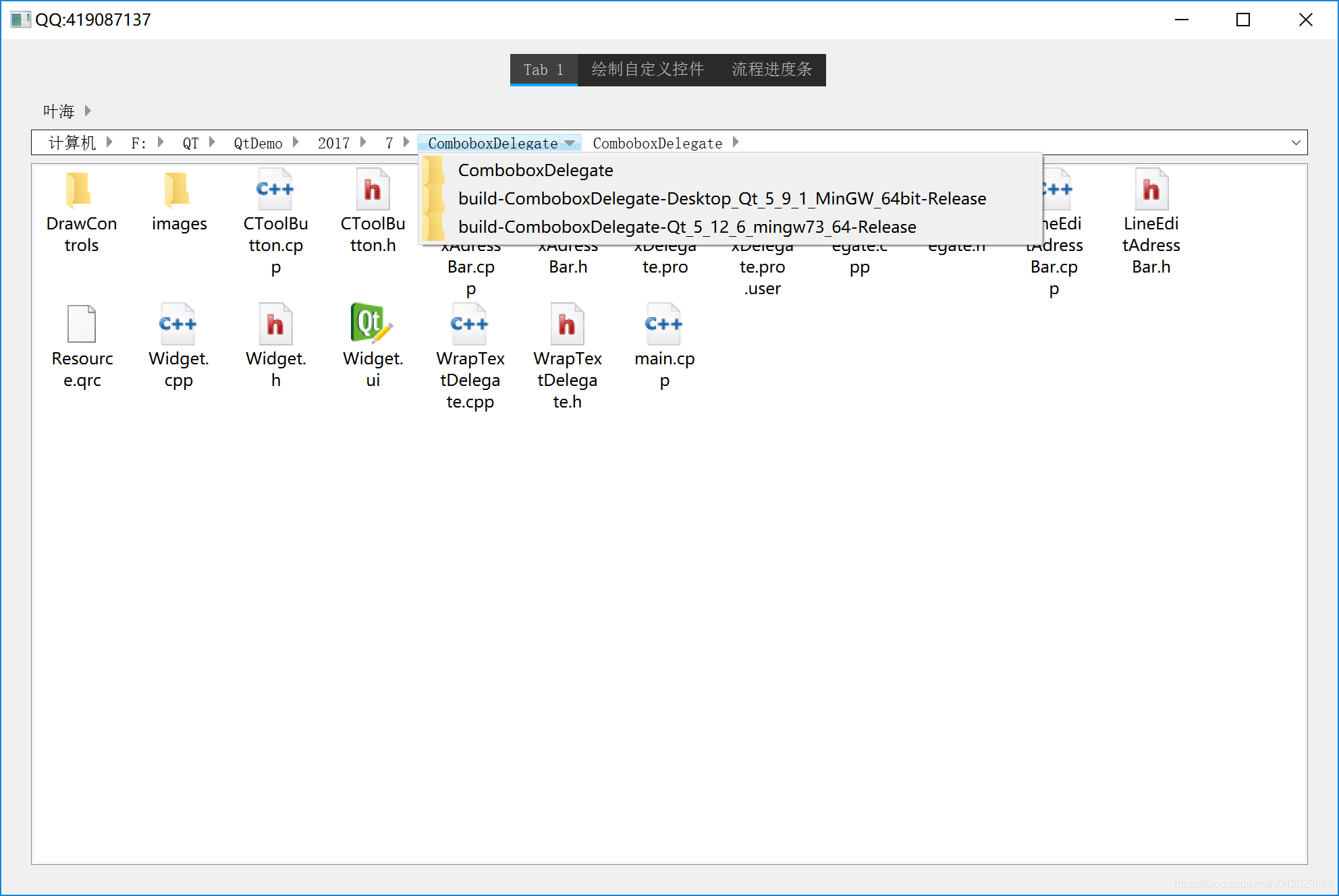Click the 'images' folder name

tap(180, 223)
